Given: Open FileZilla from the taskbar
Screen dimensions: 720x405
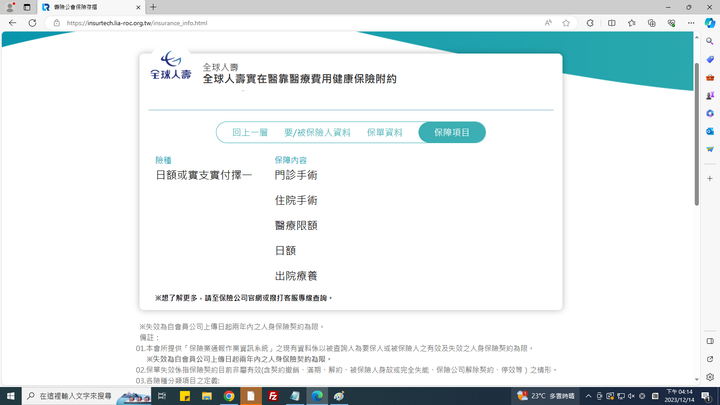Looking at the screenshot, I should coord(273,396).
